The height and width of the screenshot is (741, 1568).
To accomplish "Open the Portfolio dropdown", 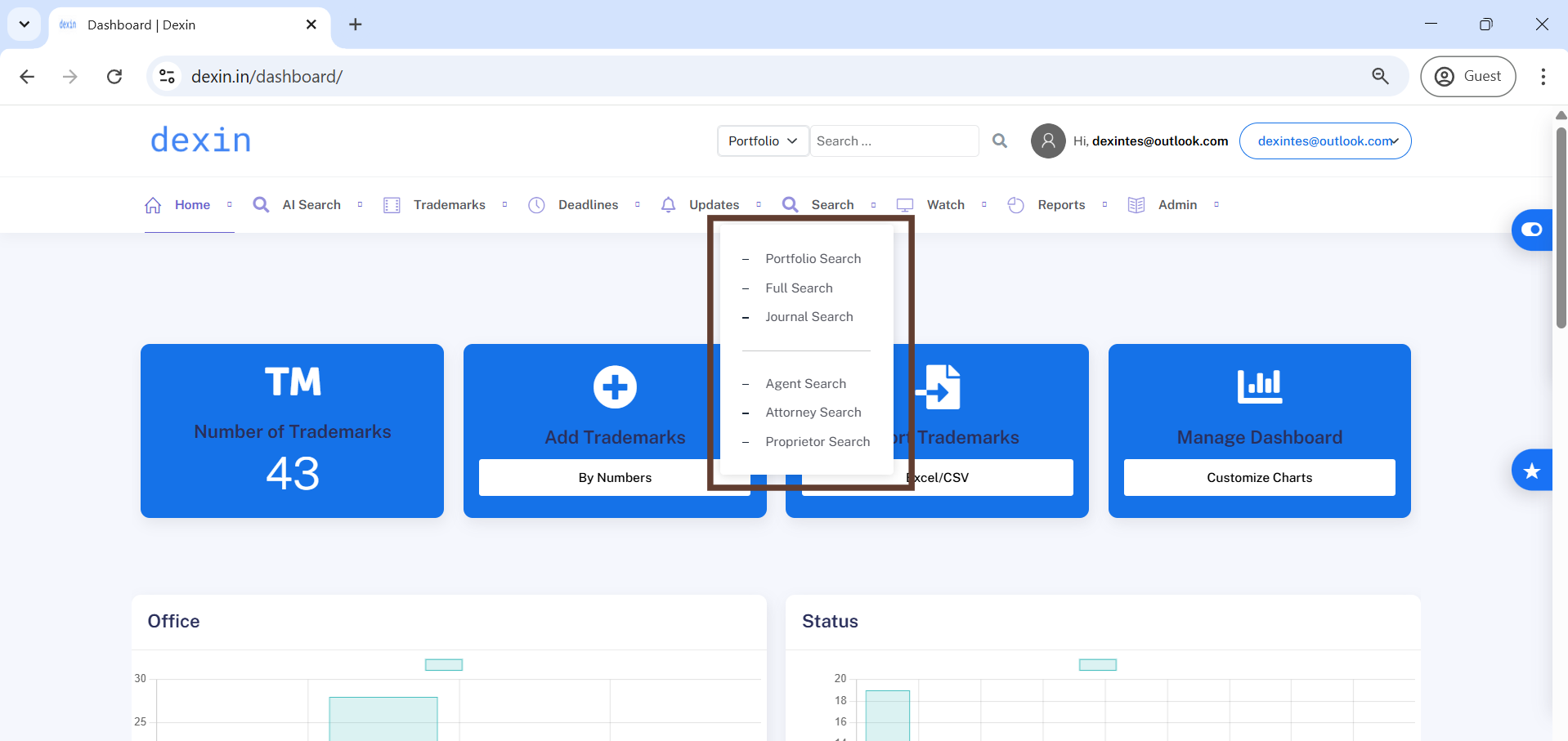I will point(761,141).
